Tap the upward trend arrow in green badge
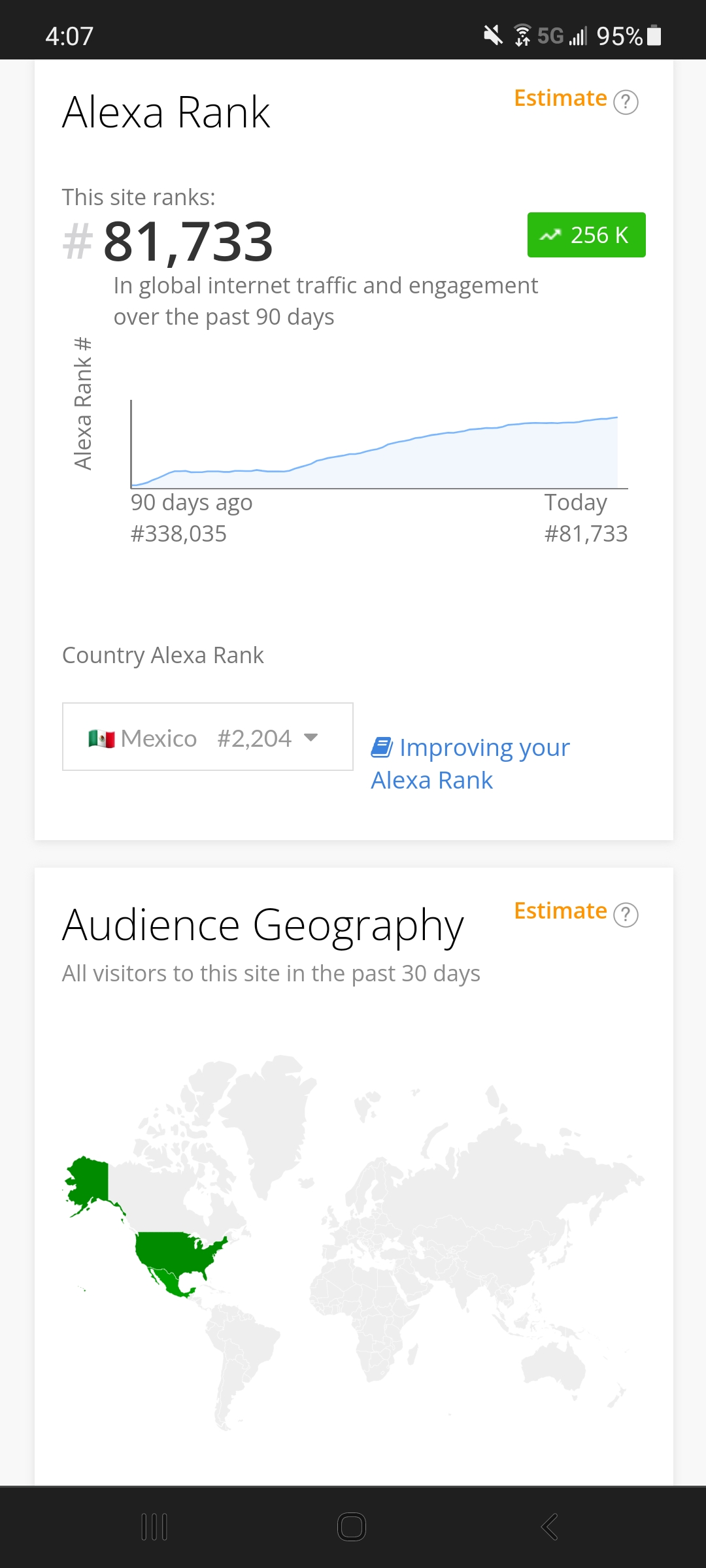This screenshot has width=706, height=1568. pos(550,235)
